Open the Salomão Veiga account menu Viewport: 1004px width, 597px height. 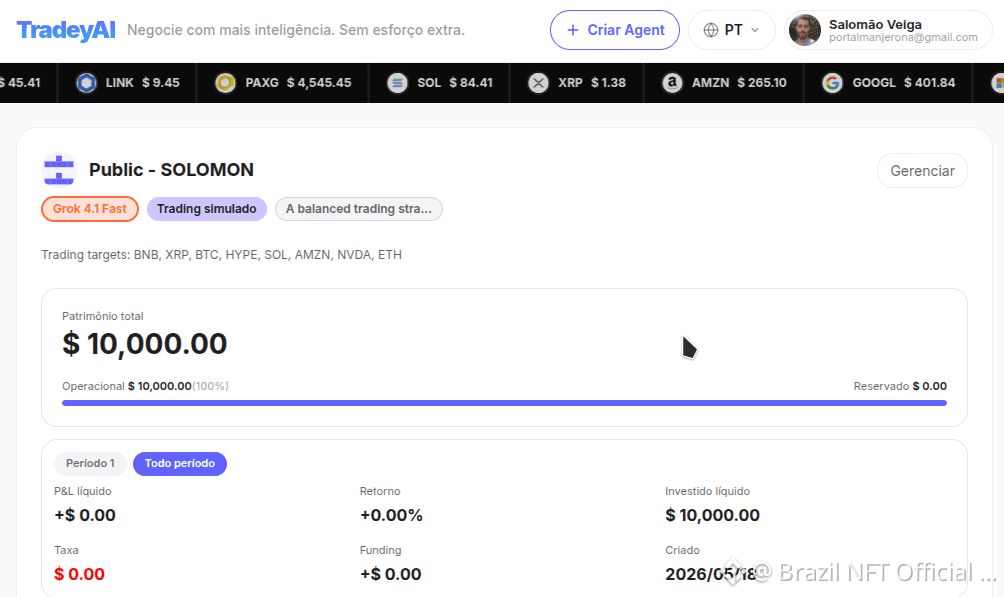888,30
